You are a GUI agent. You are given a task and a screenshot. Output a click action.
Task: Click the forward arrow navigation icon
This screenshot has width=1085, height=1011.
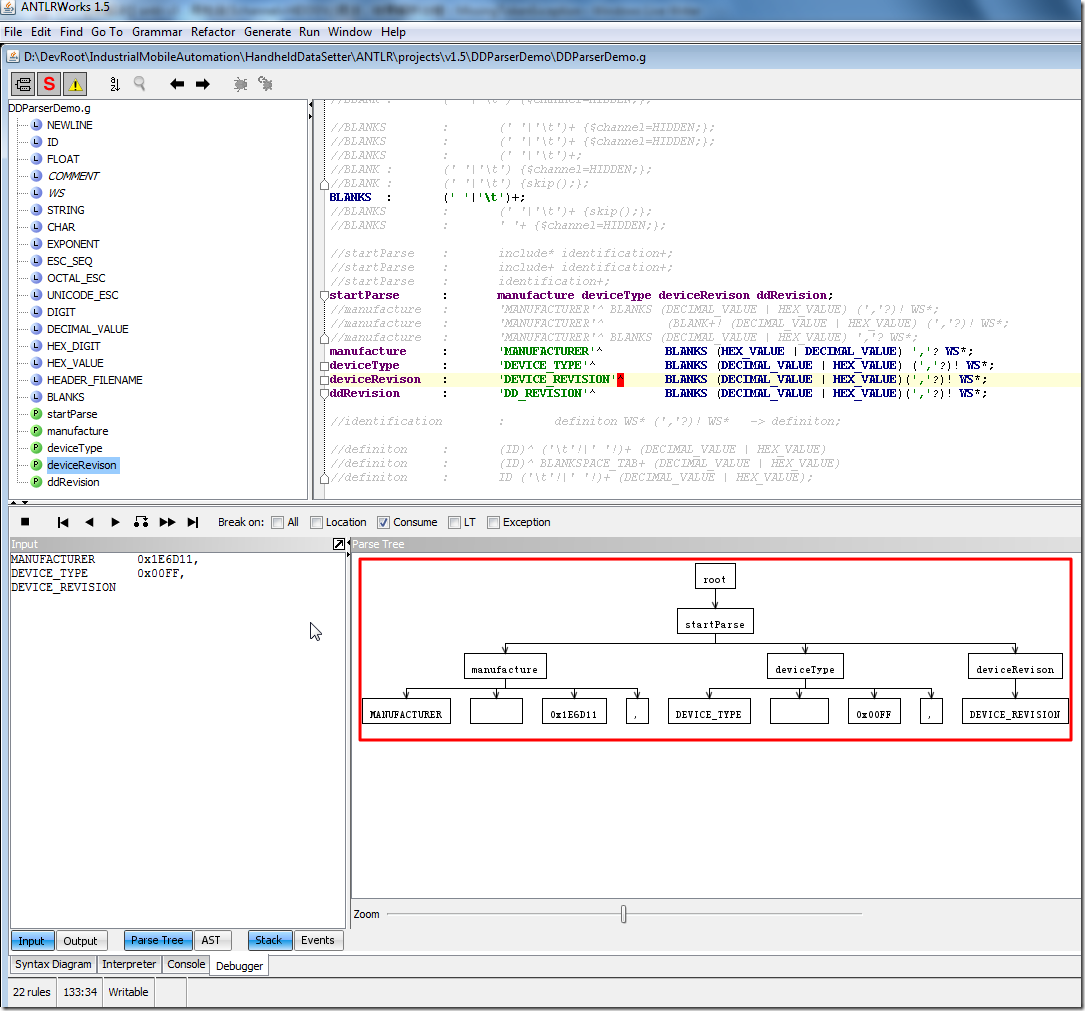pos(202,84)
